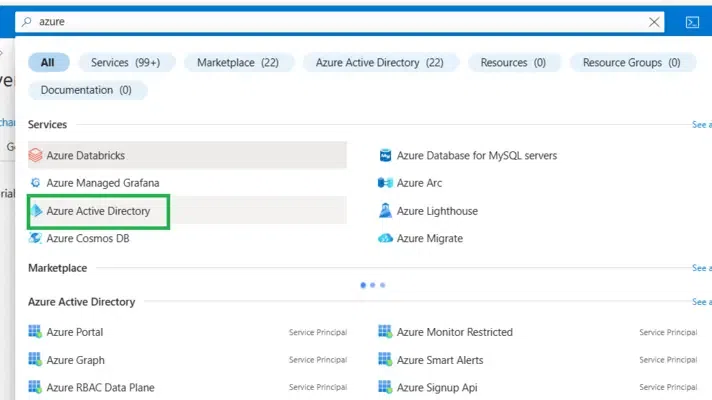Filter results by Resource Groups (0)
Viewport: 712px width, 400px height.
pyautogui.click(x=632, y=63)
